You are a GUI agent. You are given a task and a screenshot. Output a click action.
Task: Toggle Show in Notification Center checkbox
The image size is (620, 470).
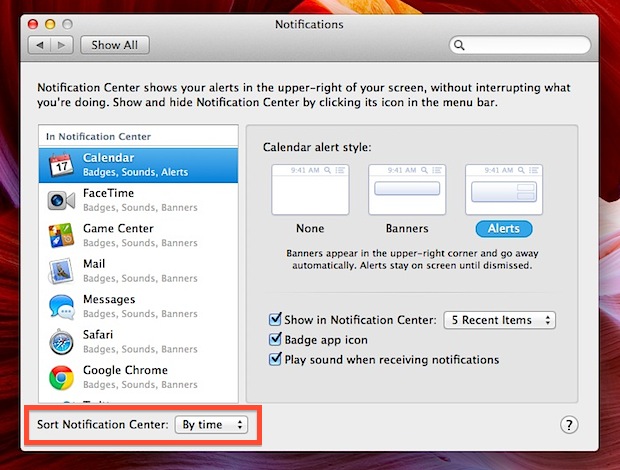click(x=275, y=319)
